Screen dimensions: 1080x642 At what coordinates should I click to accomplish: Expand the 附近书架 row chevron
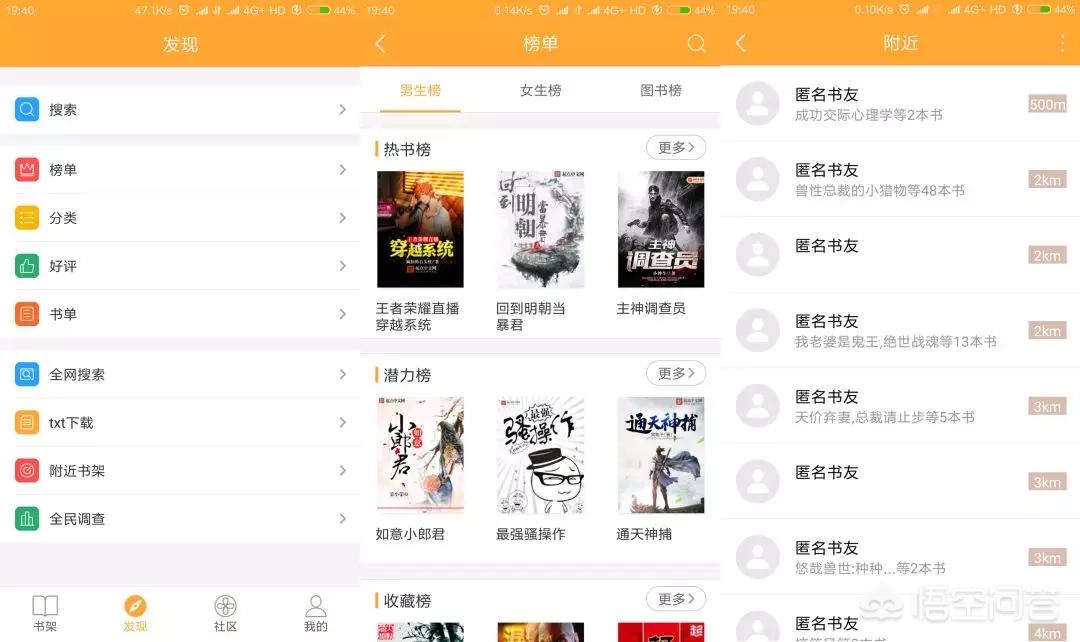[x=342, y=470]
